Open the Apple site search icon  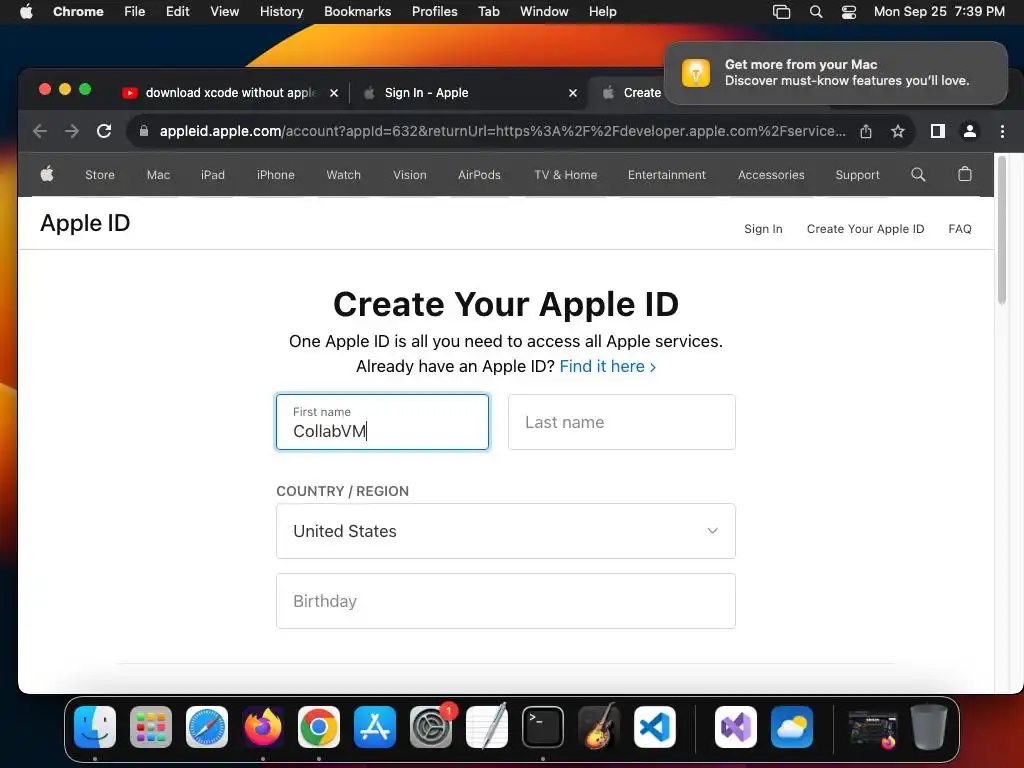pos(918,174)
